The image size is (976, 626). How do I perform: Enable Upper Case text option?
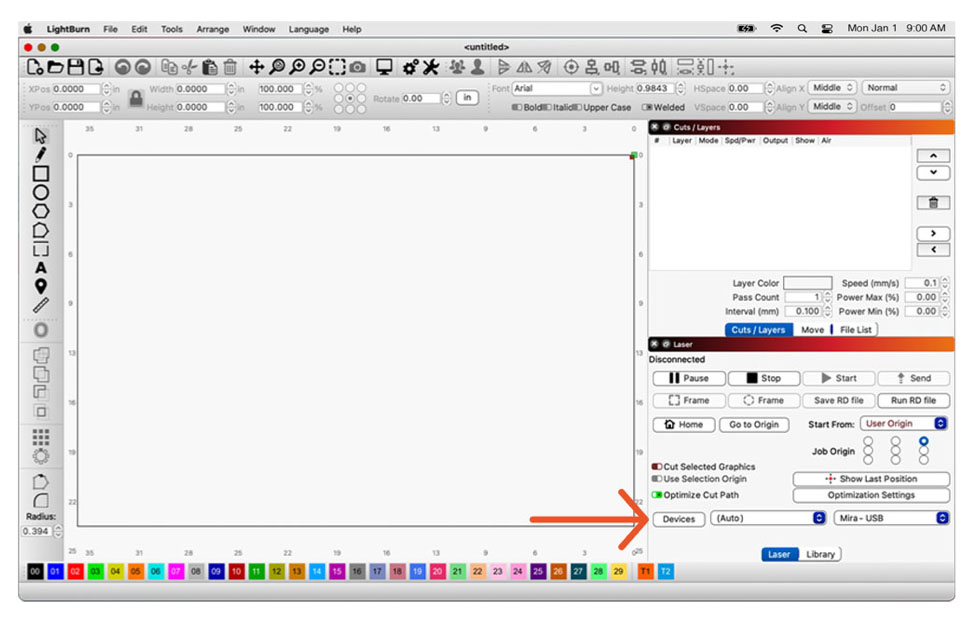pyautogui.click(x=602, y=108)
